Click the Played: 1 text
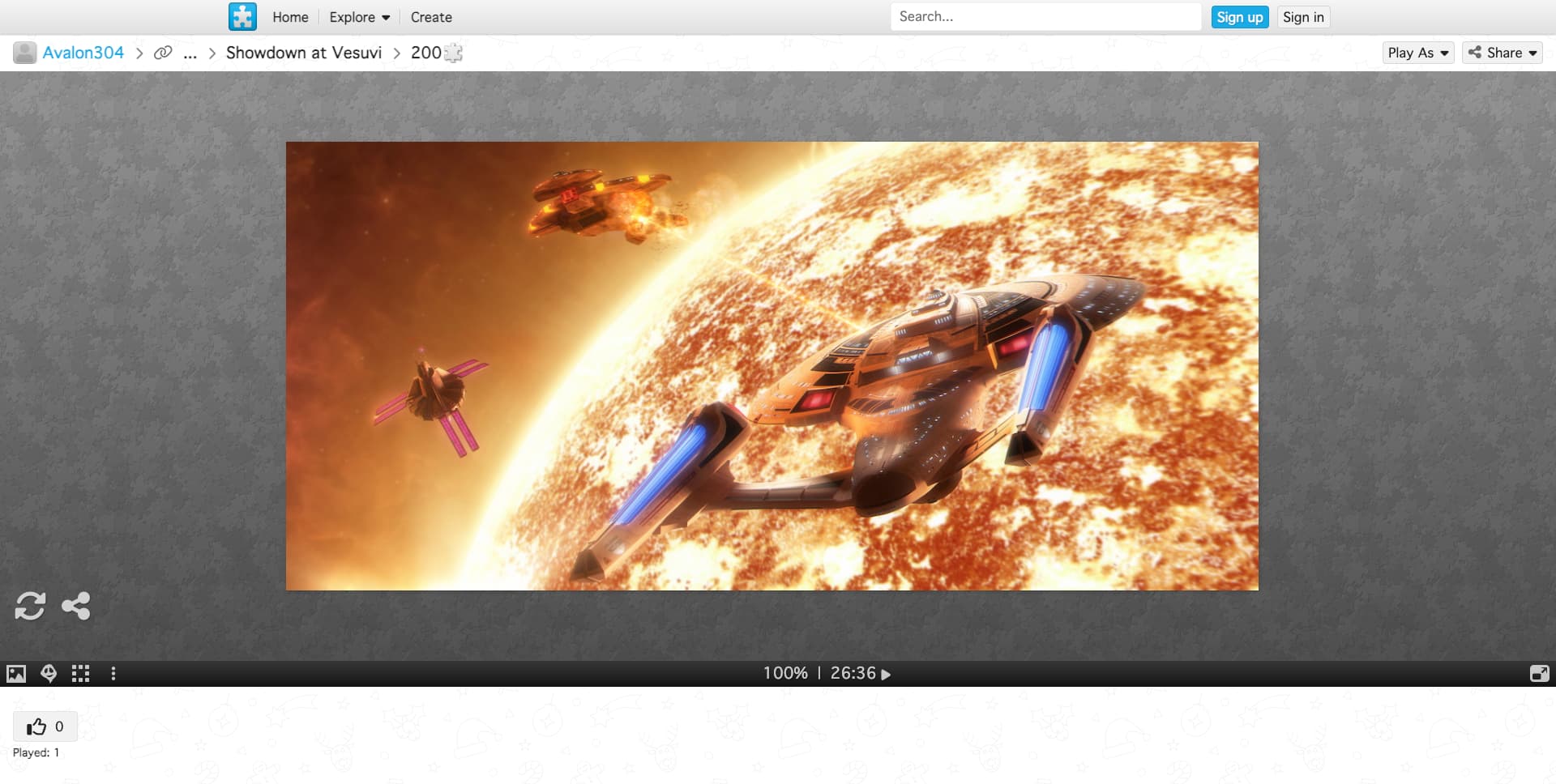This screenshot has width=1556, height=784. tap(36, 752)
